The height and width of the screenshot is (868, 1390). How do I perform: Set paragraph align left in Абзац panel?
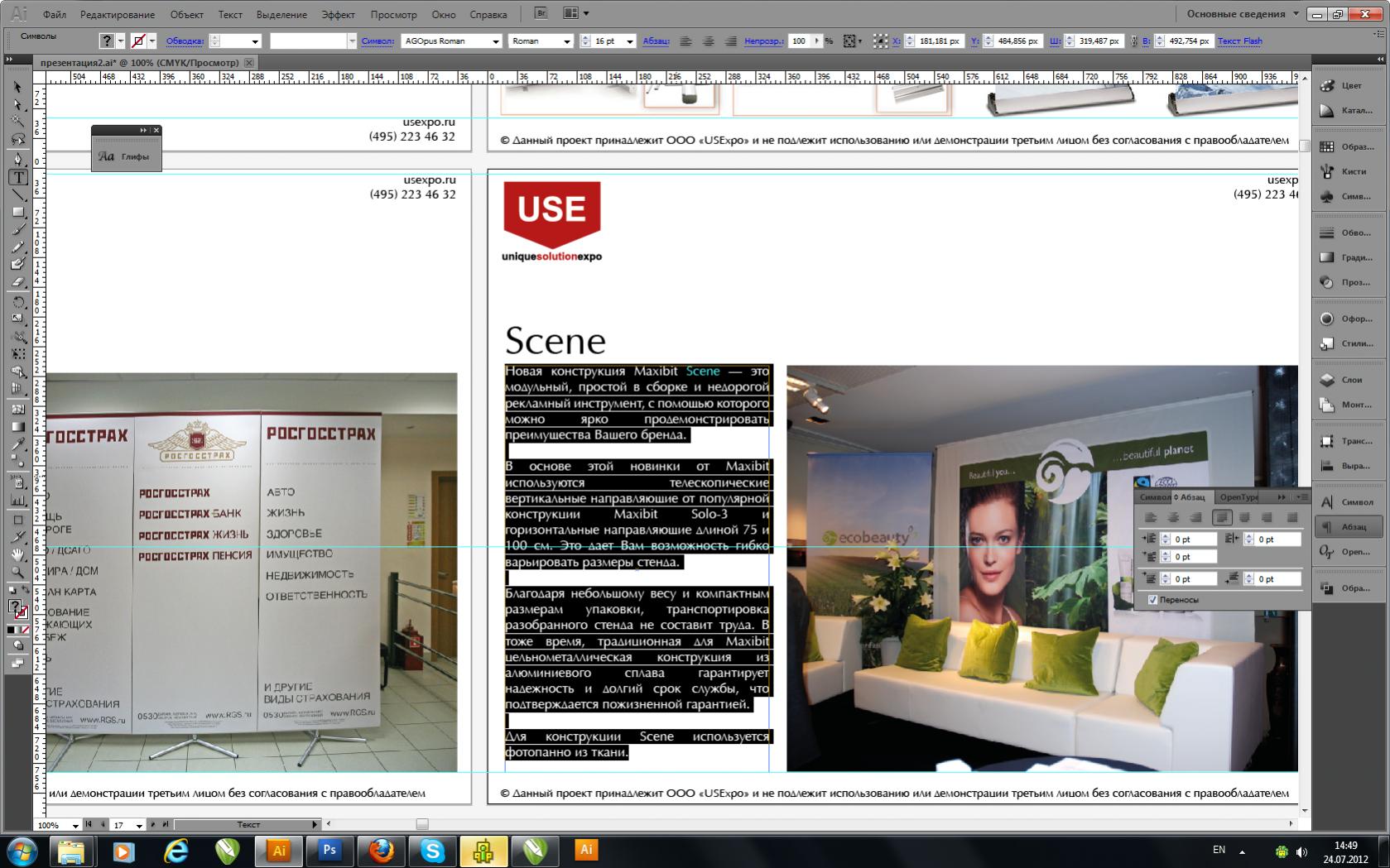click(x=1151, y=518)
